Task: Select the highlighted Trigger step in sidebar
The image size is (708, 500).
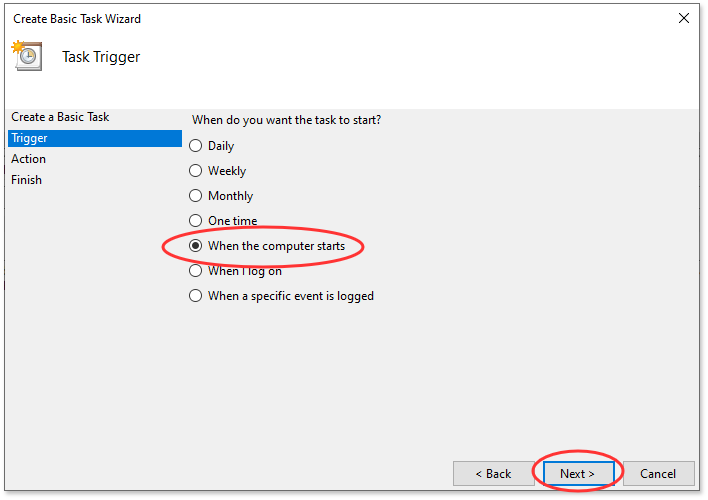Action: pos(29,138)
